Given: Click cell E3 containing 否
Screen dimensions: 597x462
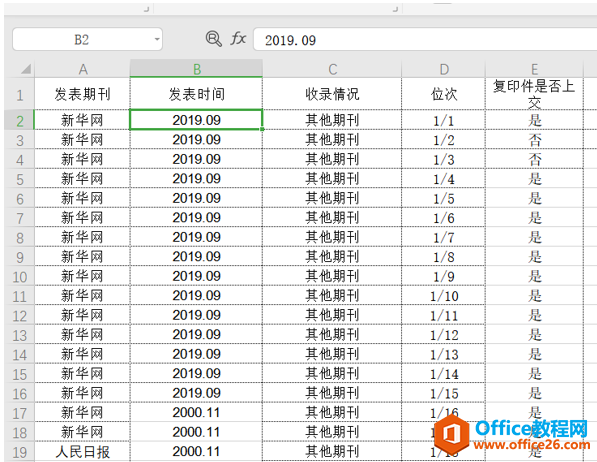Looking at the screenshot, I should [534, 140].
